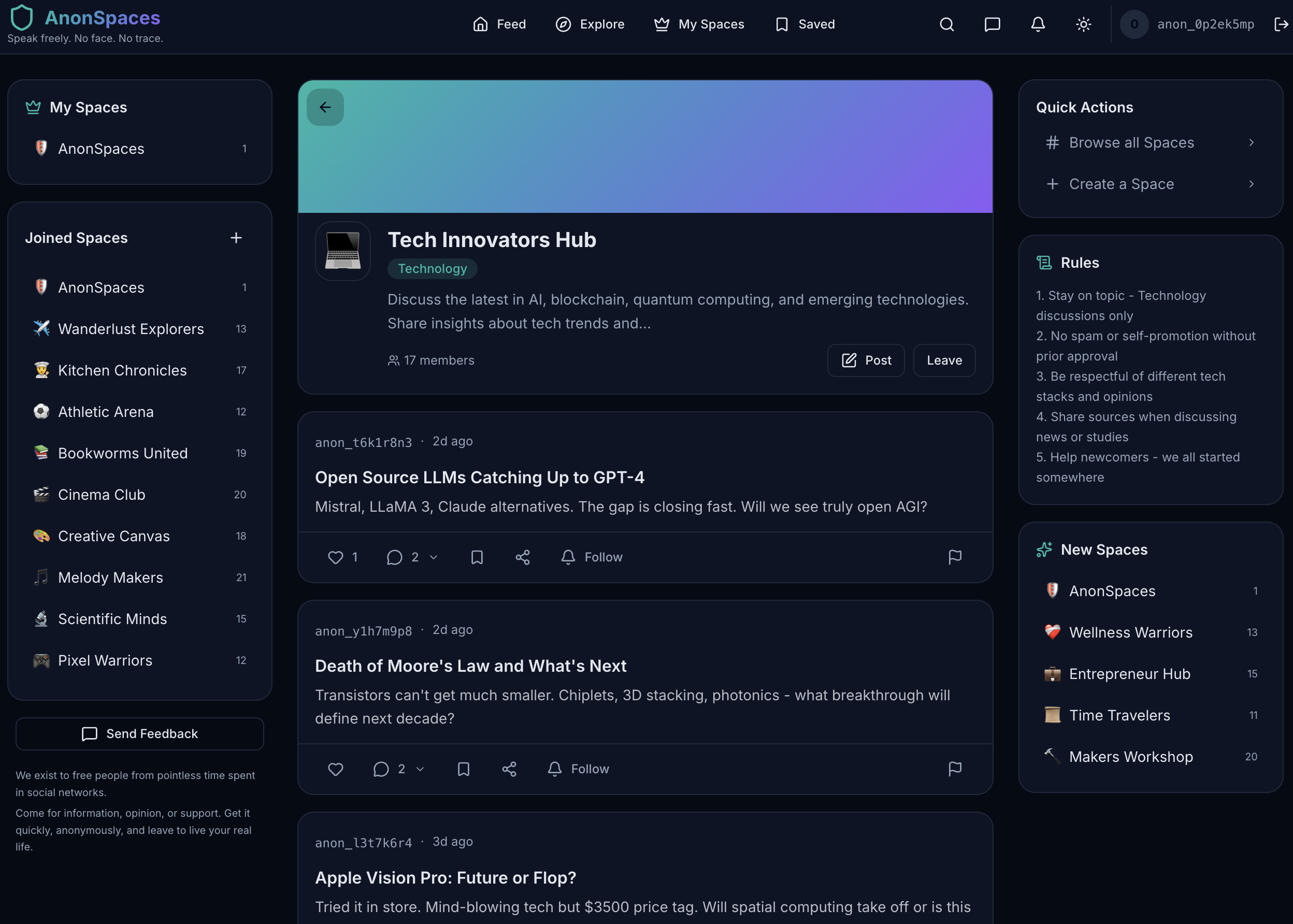Expand comments on the GPT-4 post
The image size is (1293, 924).
coord(434,558)
